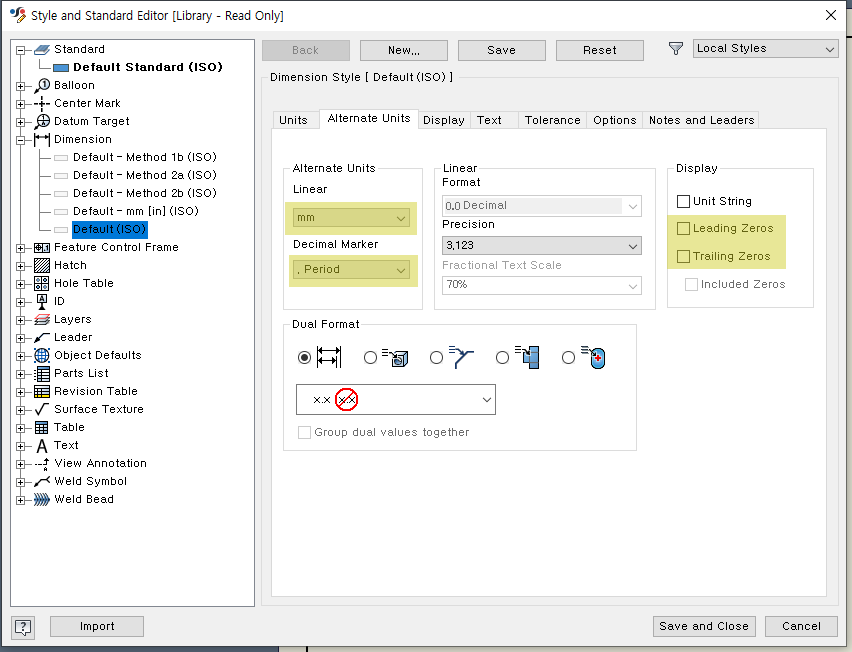Switch to the Notes and Leaders tab

701,120
